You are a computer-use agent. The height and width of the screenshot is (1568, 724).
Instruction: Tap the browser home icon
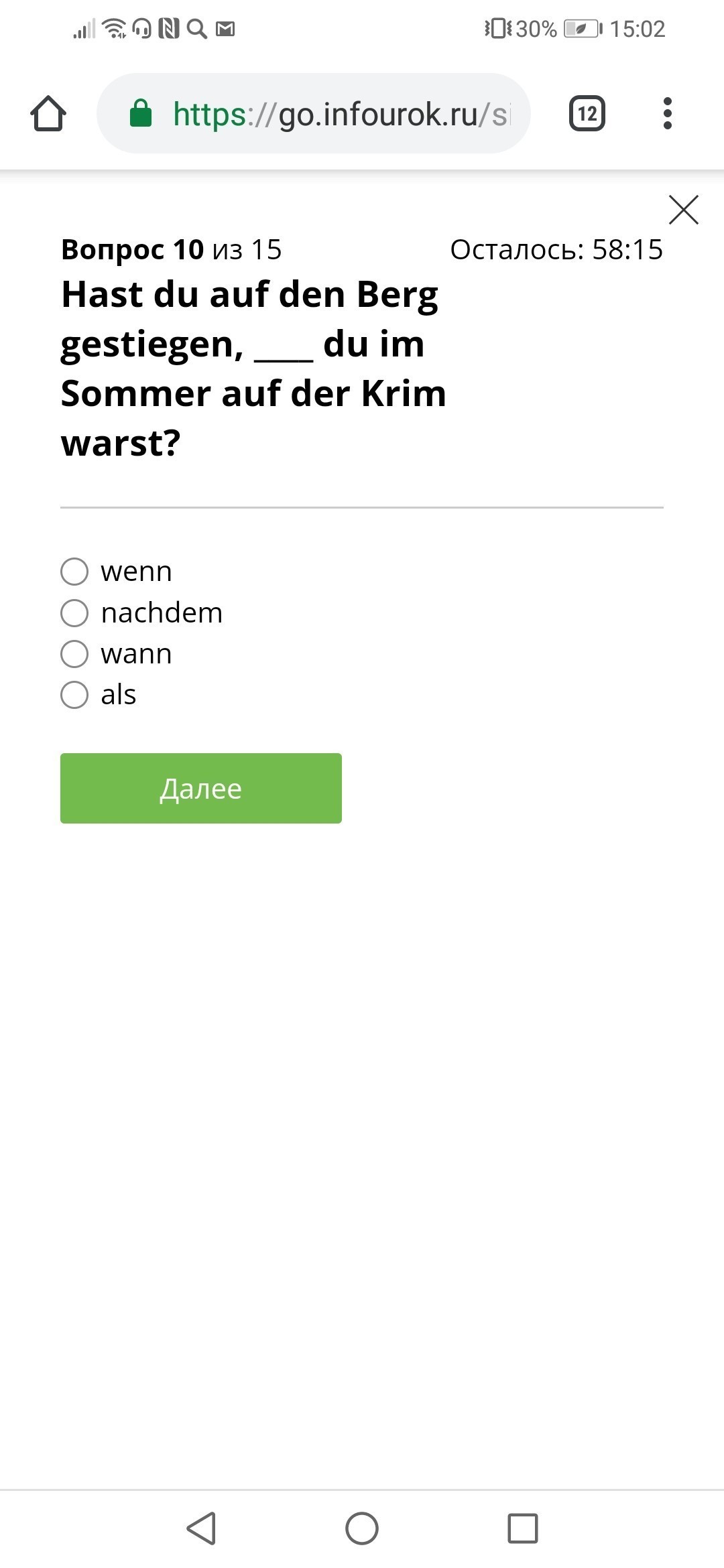click(48, 113)
